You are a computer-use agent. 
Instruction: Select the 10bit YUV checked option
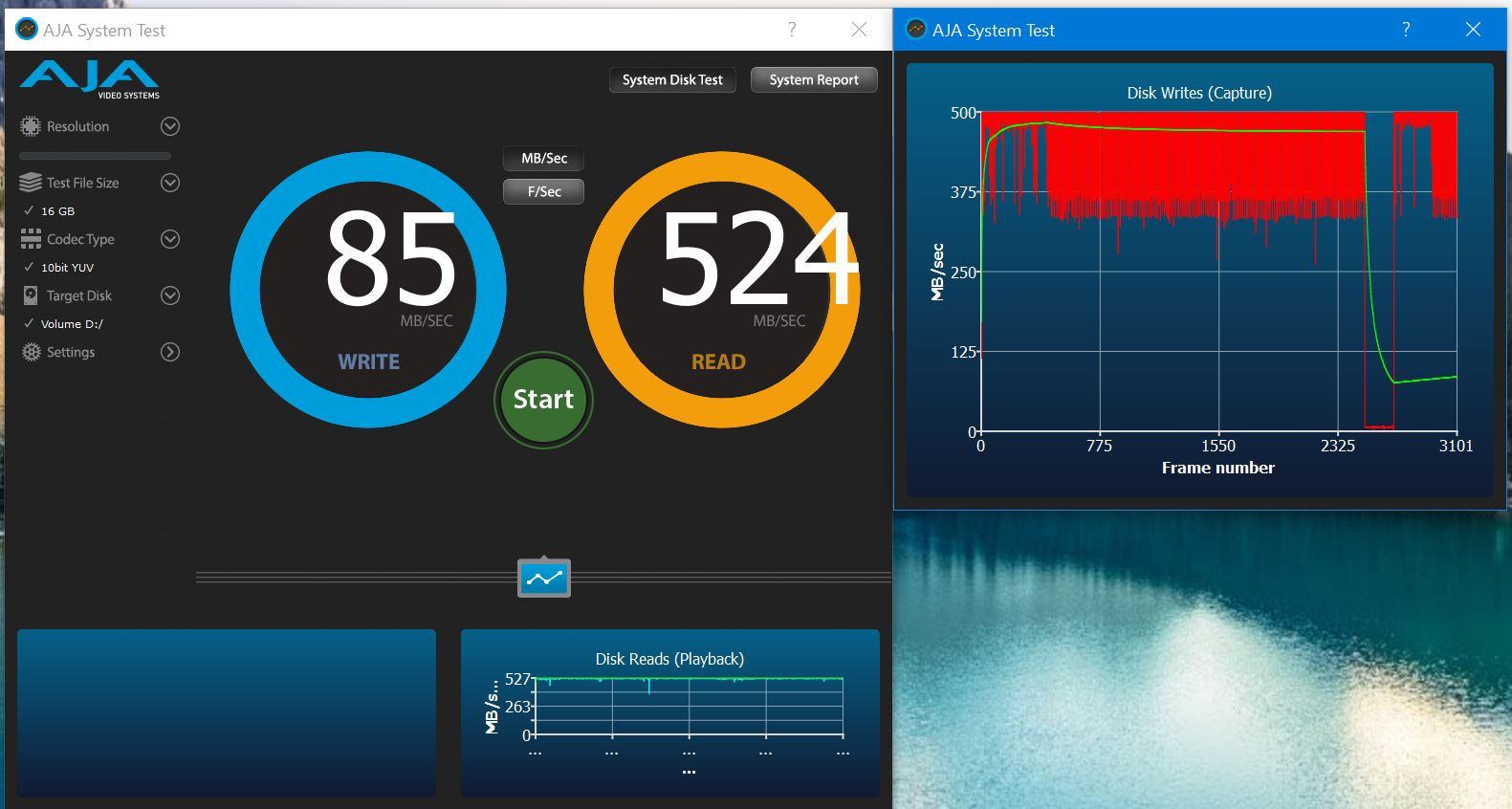click(x=59, y=267)
